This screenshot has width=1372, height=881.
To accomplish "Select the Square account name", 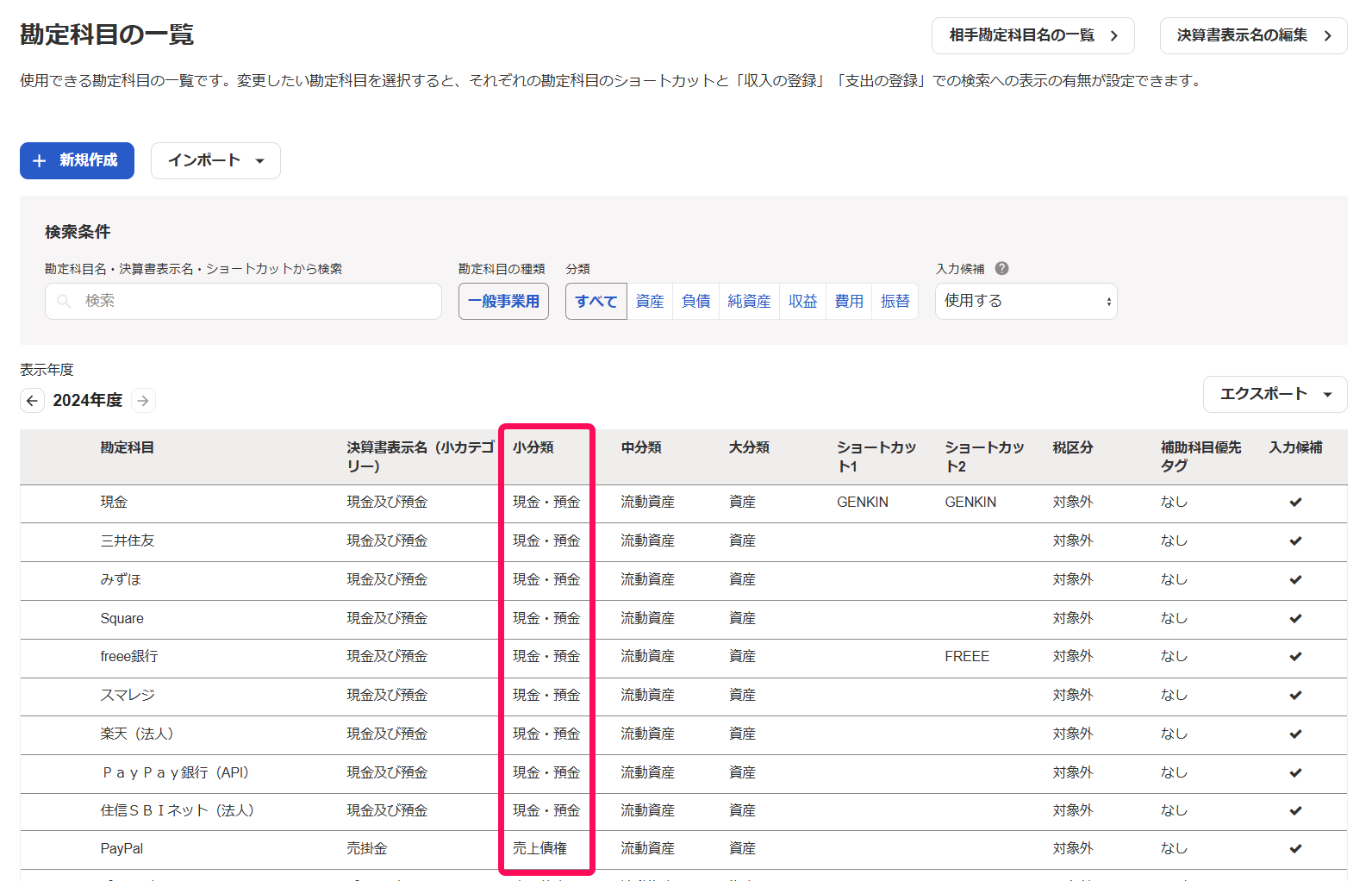I will [x=122, y=618].
